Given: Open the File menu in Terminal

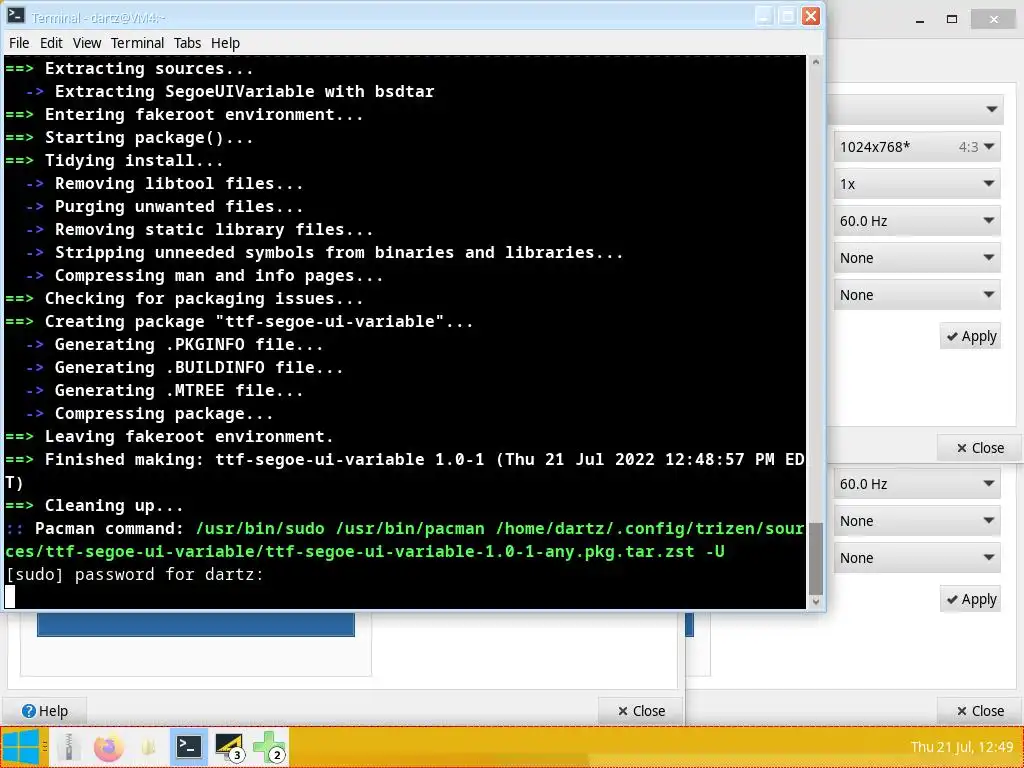Looking at the screenshot, I should pos(19,43).
